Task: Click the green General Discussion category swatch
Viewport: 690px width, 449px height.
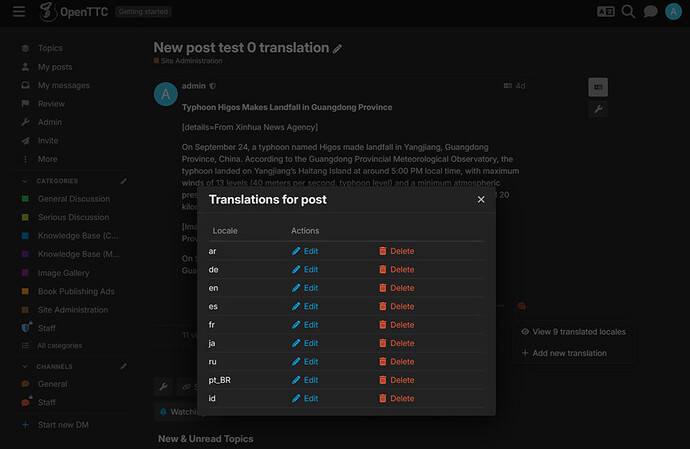Action: point(25,199)
